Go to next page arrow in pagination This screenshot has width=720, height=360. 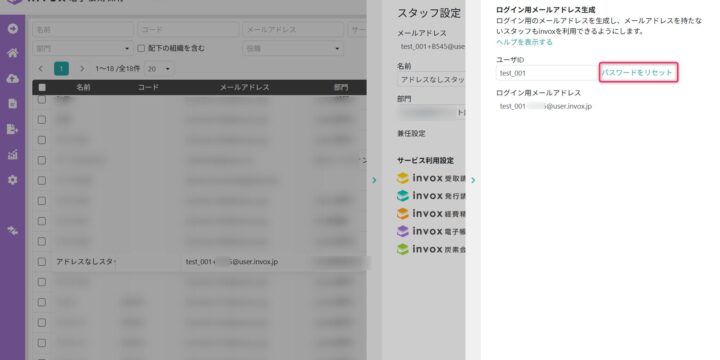[82, 69]
